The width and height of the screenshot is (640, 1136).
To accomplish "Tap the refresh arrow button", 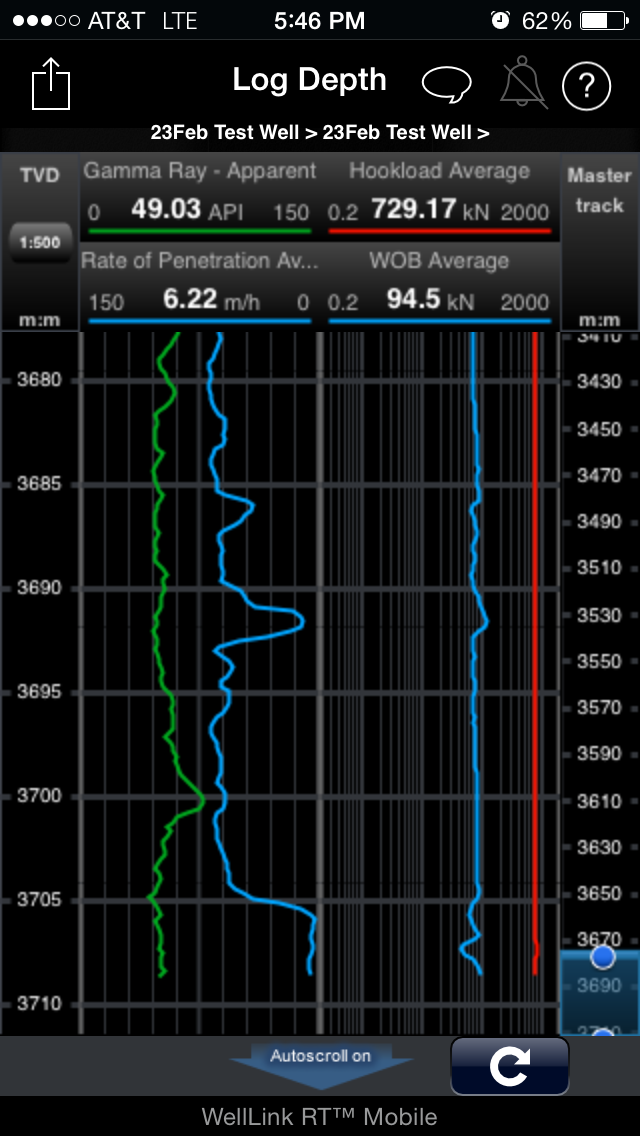I will click(x=510, y=1066).
